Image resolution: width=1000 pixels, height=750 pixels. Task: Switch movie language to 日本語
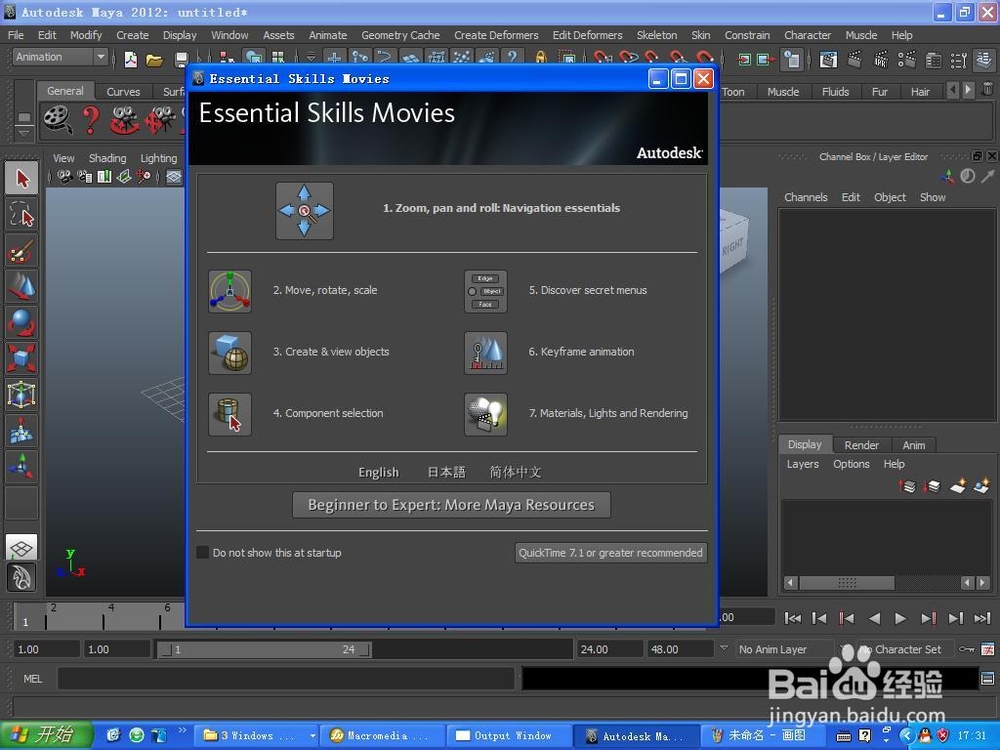tap(446, 472)
